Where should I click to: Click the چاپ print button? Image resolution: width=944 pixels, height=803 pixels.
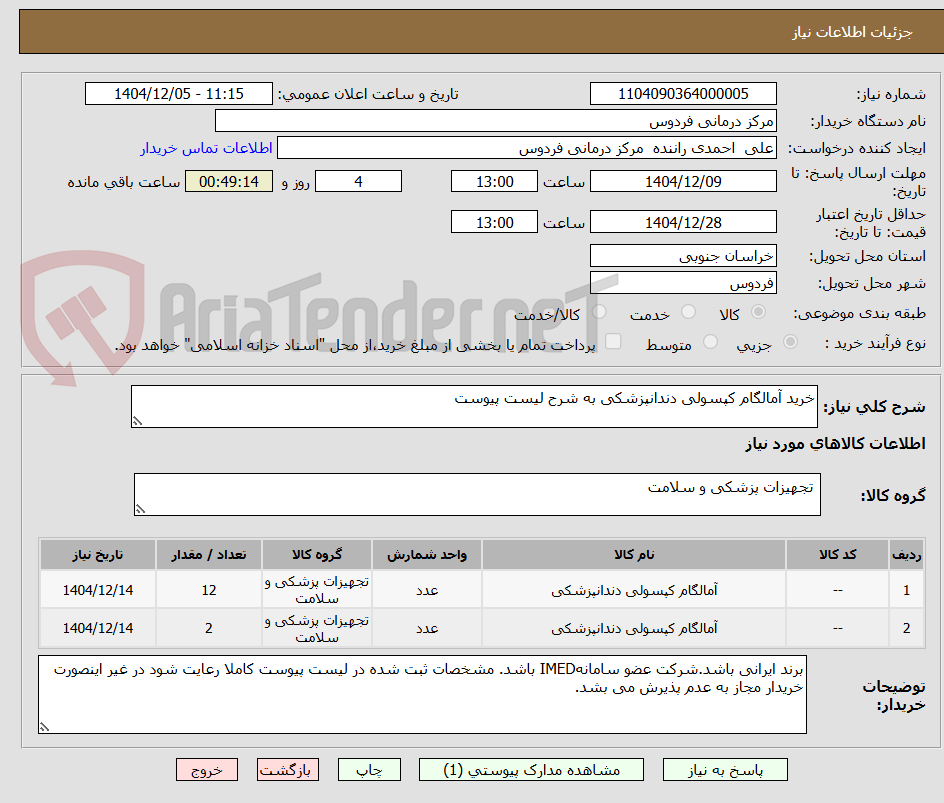[369, 770]
